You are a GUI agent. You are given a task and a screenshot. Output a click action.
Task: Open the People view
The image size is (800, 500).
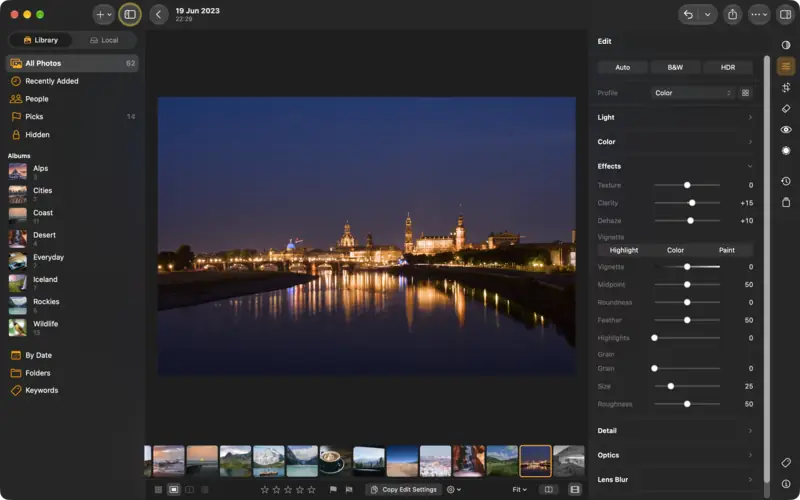pyautogui.click(x=72, y=99)
